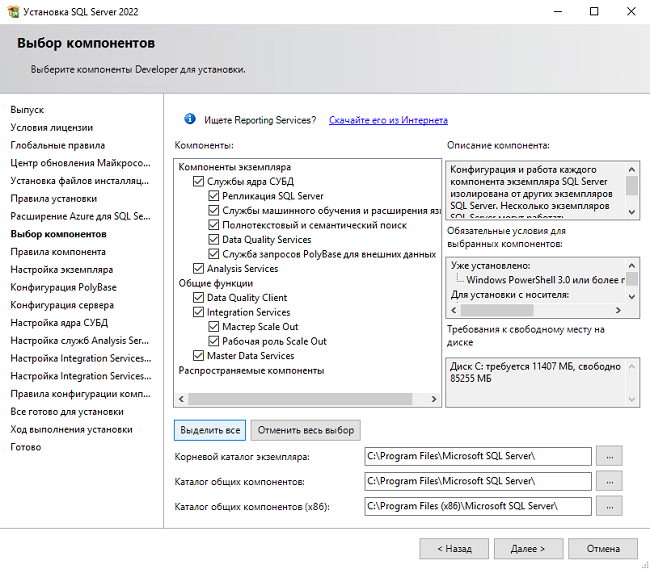Viewport: 650px width, 569px height.
Task: Select Настройка служб Analysis Services step
Action: (80, 341)
